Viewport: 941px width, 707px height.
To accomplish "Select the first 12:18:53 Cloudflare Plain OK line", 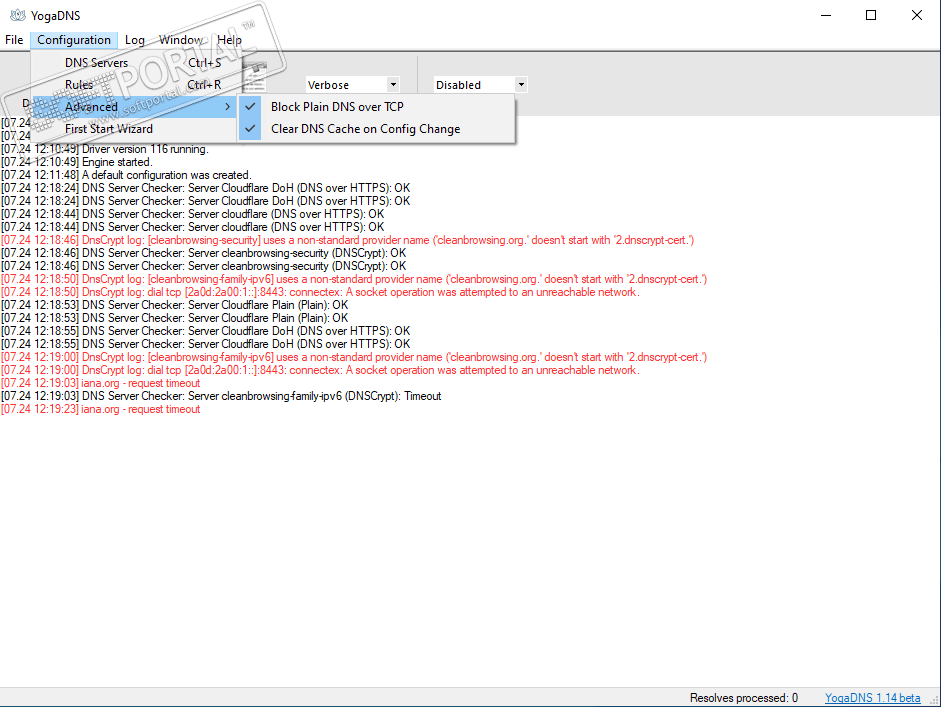I will (x=175, y=305).
